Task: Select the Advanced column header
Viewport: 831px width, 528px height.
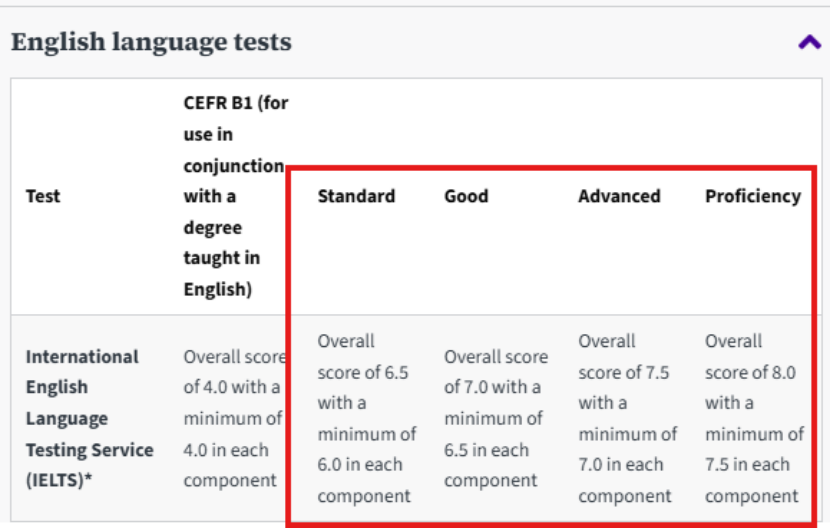Action: click(x=619, y=196)
